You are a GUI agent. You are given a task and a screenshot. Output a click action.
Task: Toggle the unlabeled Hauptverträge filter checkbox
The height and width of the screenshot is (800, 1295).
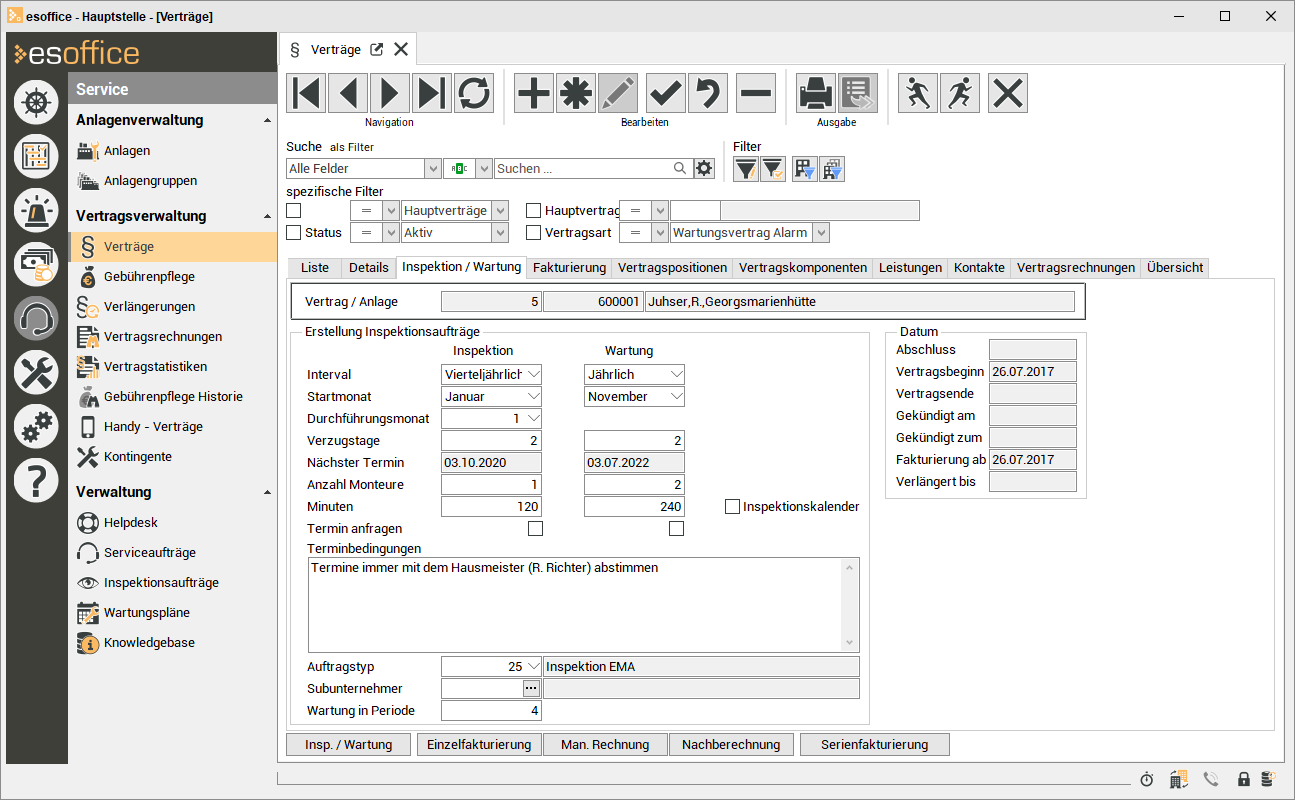point(294,210)
